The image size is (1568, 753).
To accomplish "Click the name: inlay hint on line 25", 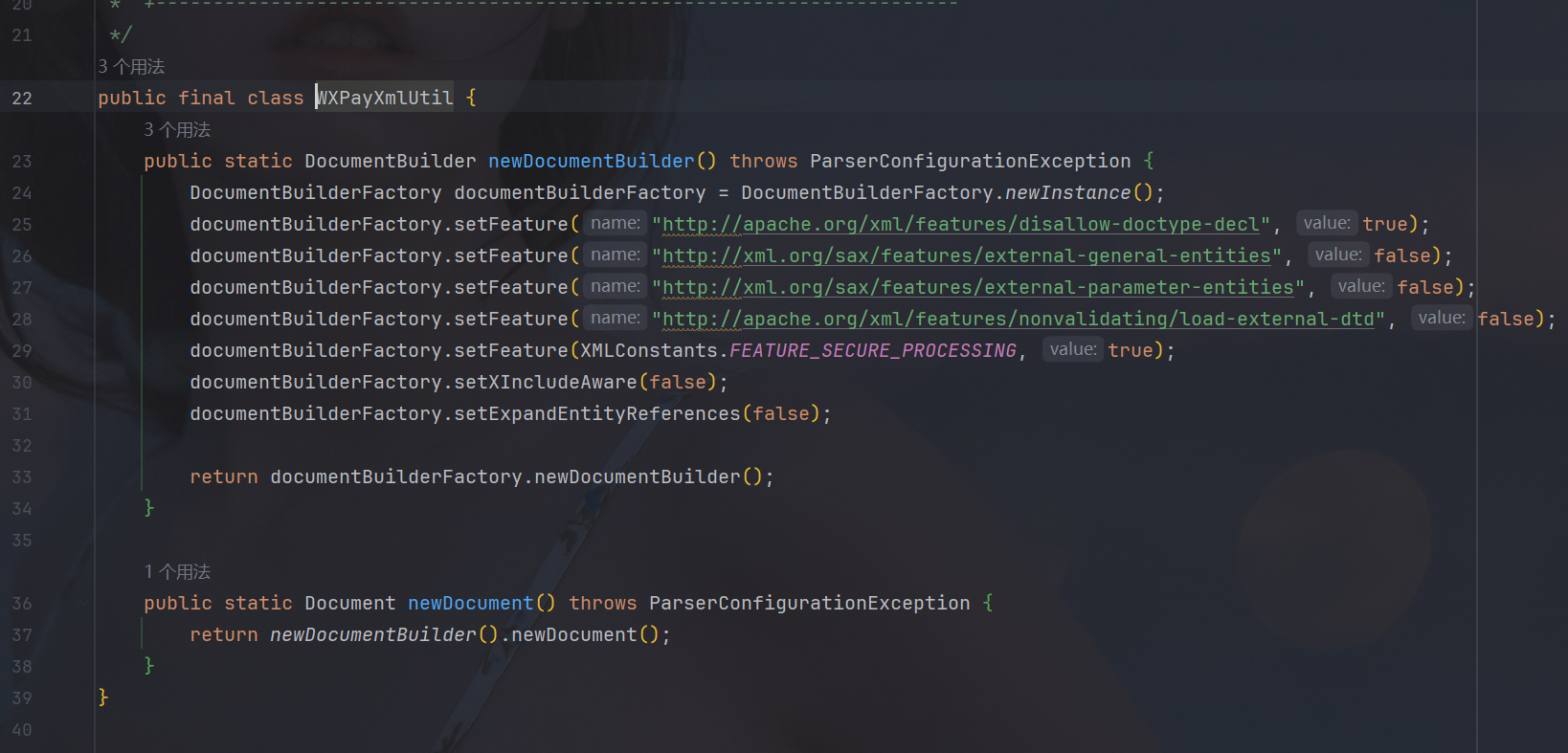I will 615,224.
